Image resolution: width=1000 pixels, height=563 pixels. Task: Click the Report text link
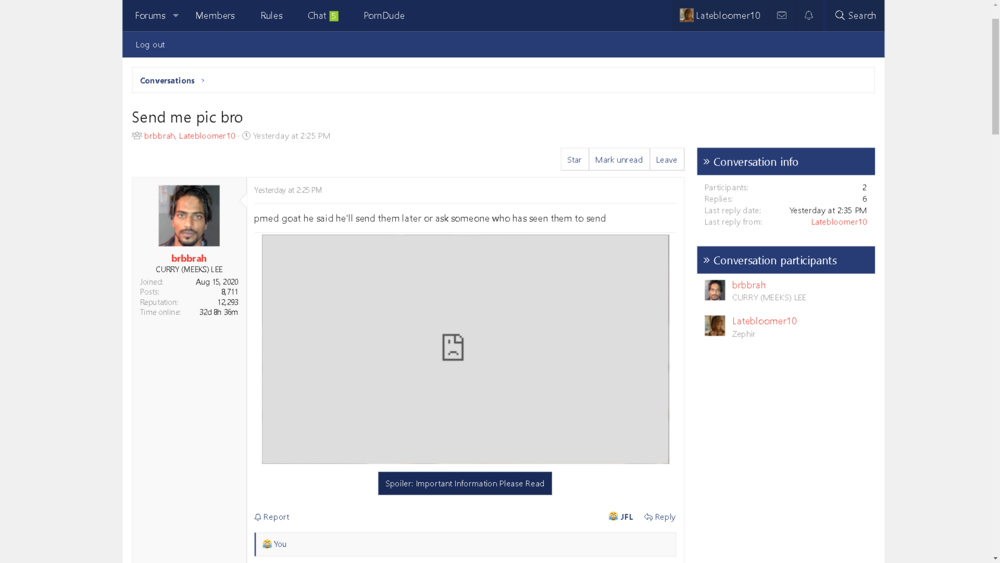[276, 517]
